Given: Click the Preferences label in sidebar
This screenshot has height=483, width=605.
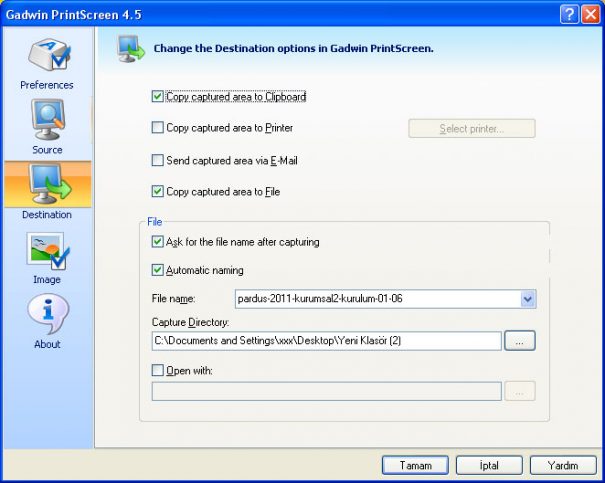Looking at the screenshot, I should [47, 85].
